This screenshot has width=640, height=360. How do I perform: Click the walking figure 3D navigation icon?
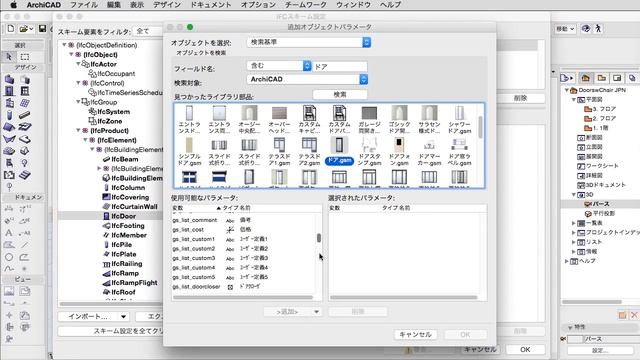598,29
